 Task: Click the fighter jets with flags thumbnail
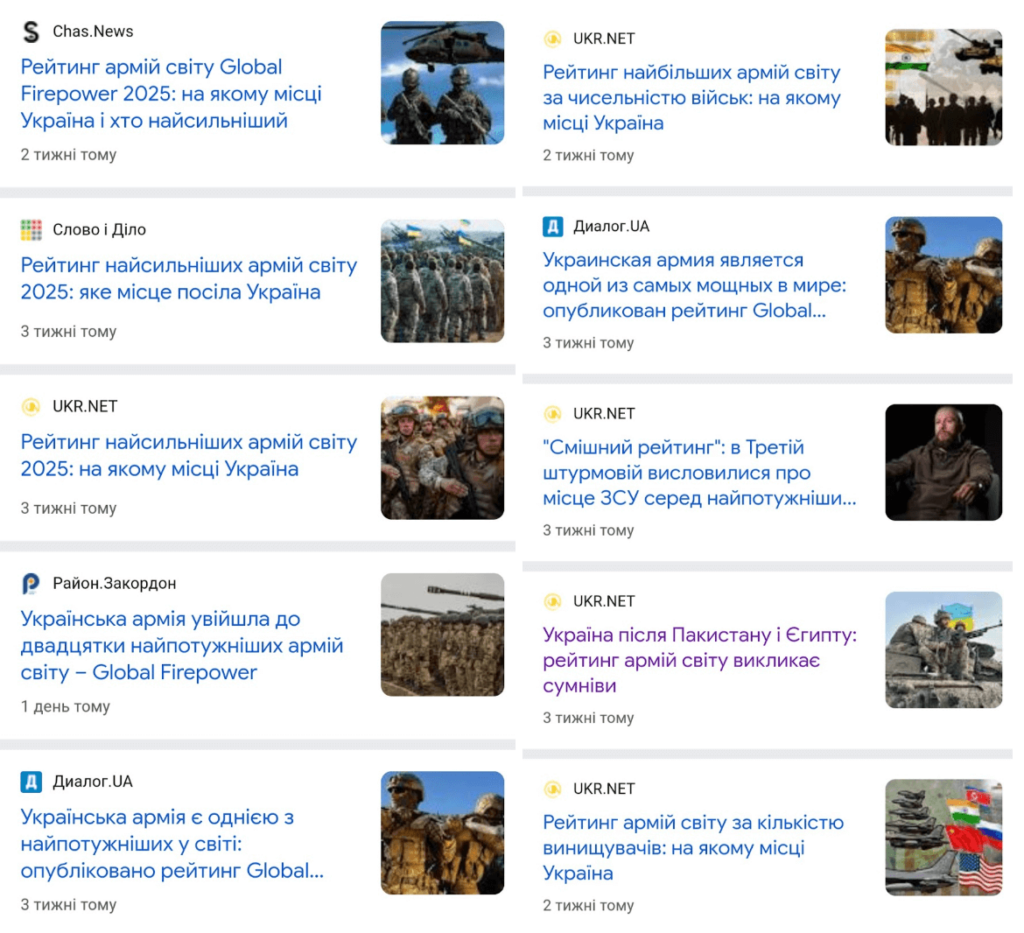(943, 837)
